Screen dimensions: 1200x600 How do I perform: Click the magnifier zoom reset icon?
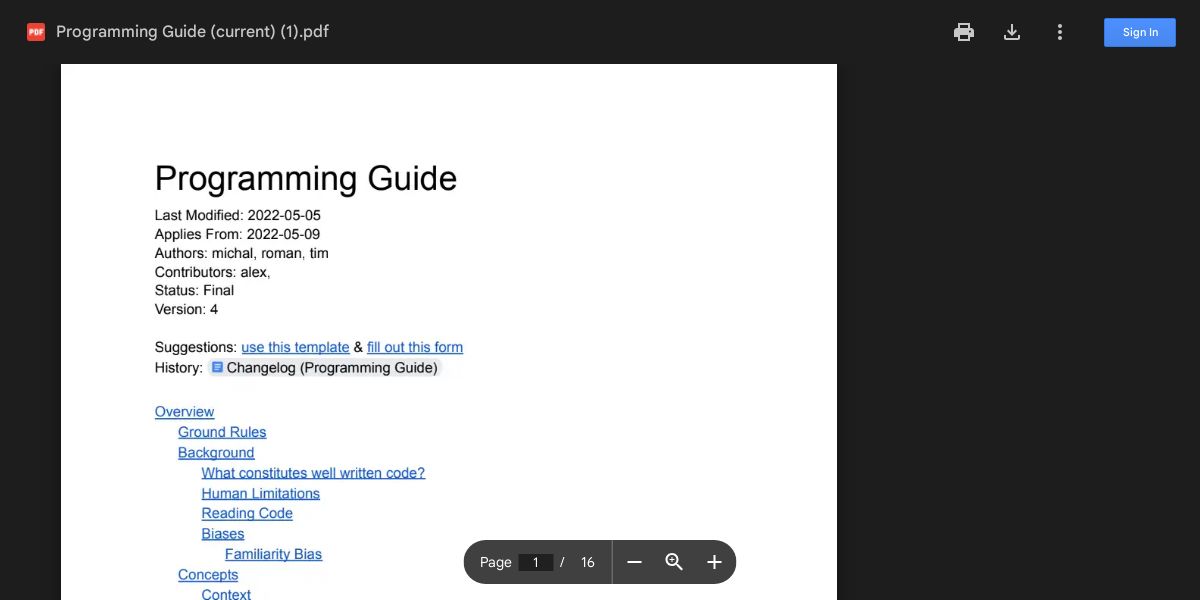(x=674, y=562)
